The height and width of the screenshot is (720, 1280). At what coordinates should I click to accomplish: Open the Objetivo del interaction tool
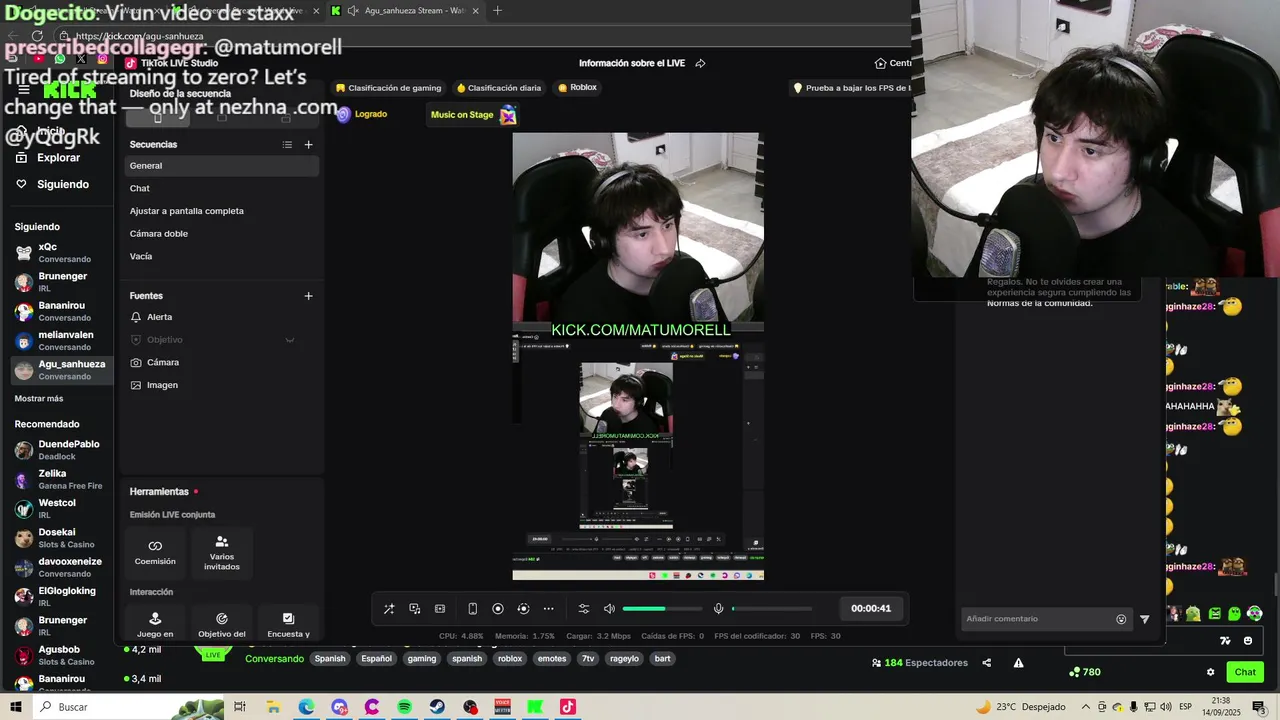click(x=222, y=624)
